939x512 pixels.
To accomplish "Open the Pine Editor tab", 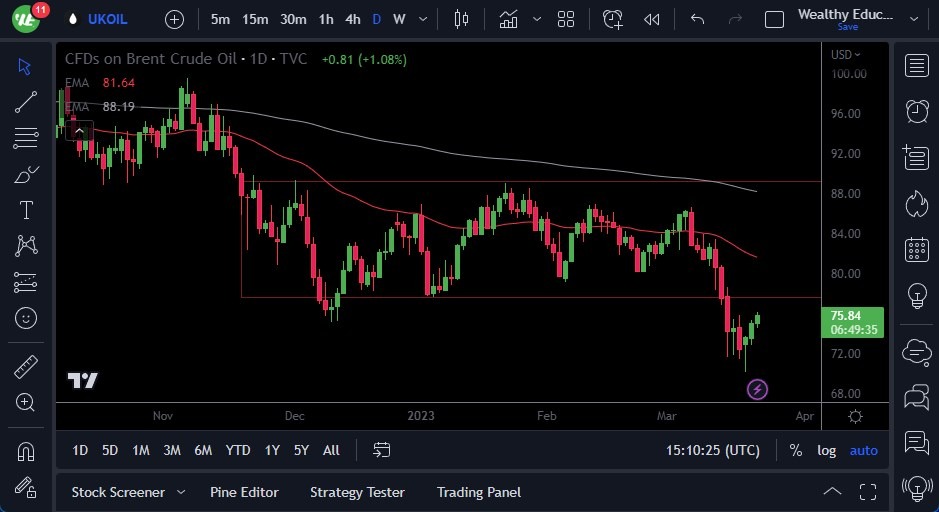I will pyautogui.click(x=244, y=492).
